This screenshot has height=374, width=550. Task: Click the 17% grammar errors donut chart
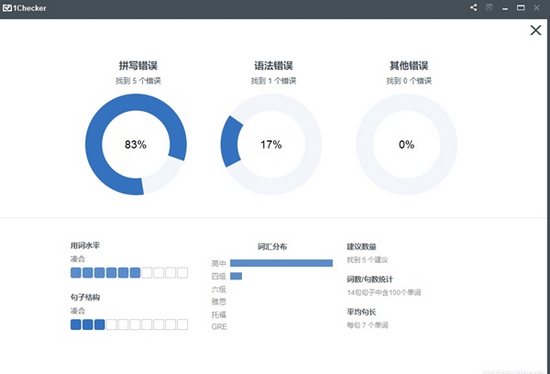(x=271, y=144)
